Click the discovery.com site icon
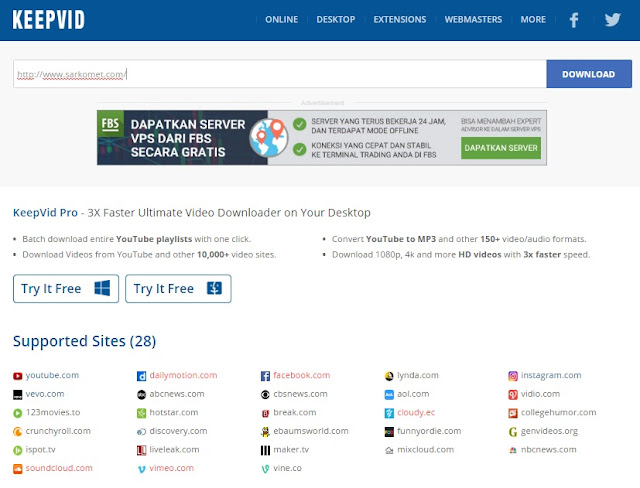The height and width of the screenshot is (488, 640). click(141, 432)
